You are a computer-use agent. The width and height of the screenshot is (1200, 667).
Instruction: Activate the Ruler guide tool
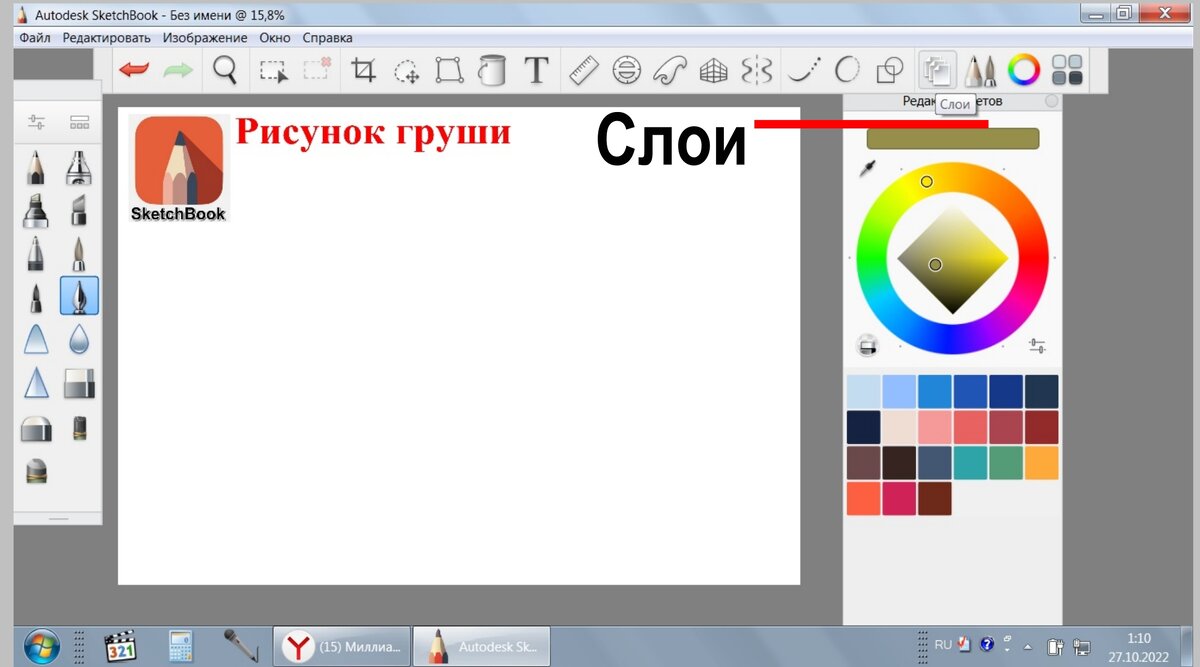584,70
